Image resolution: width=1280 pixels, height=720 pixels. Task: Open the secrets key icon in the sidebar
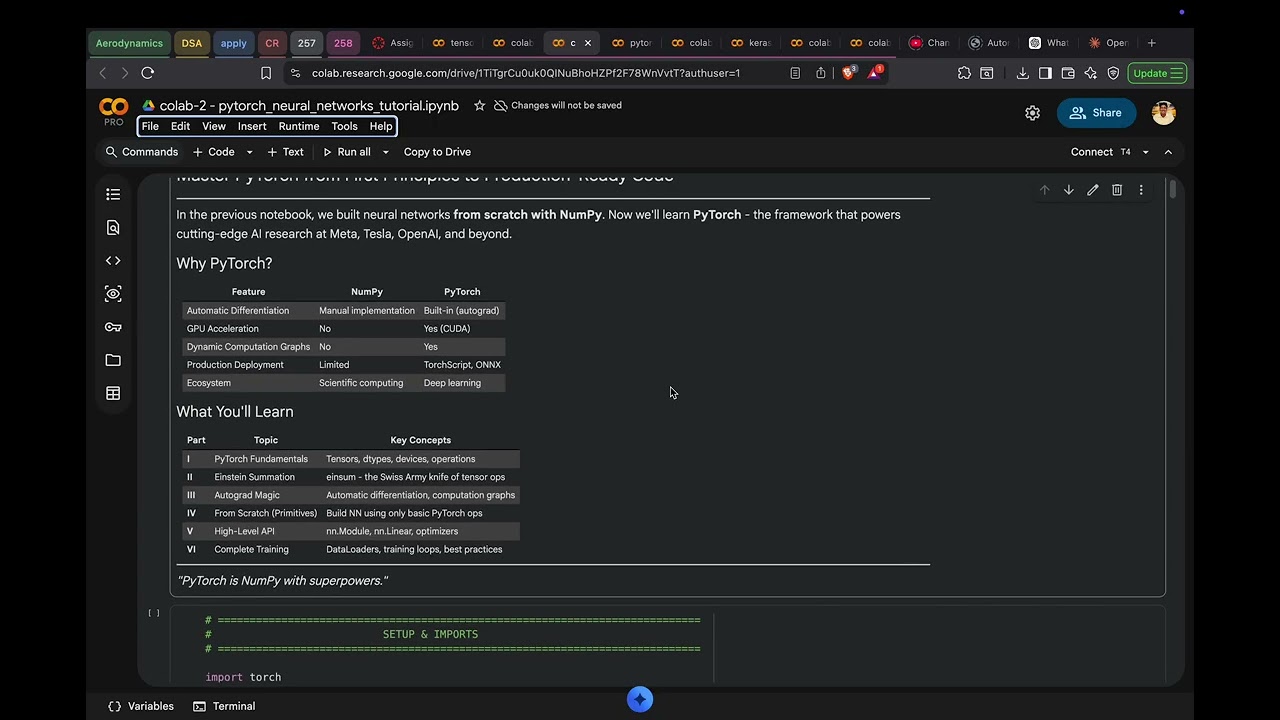pos(113,327)
